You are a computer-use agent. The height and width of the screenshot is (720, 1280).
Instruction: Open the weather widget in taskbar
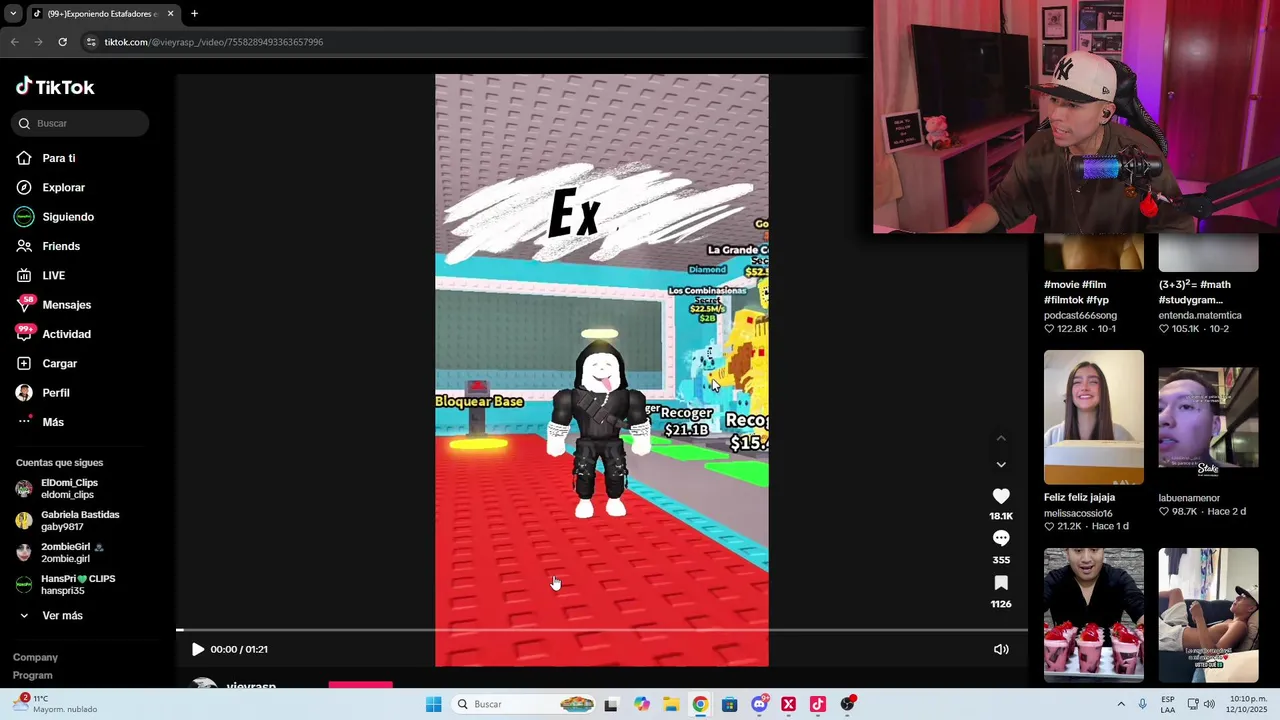(56, 704)
